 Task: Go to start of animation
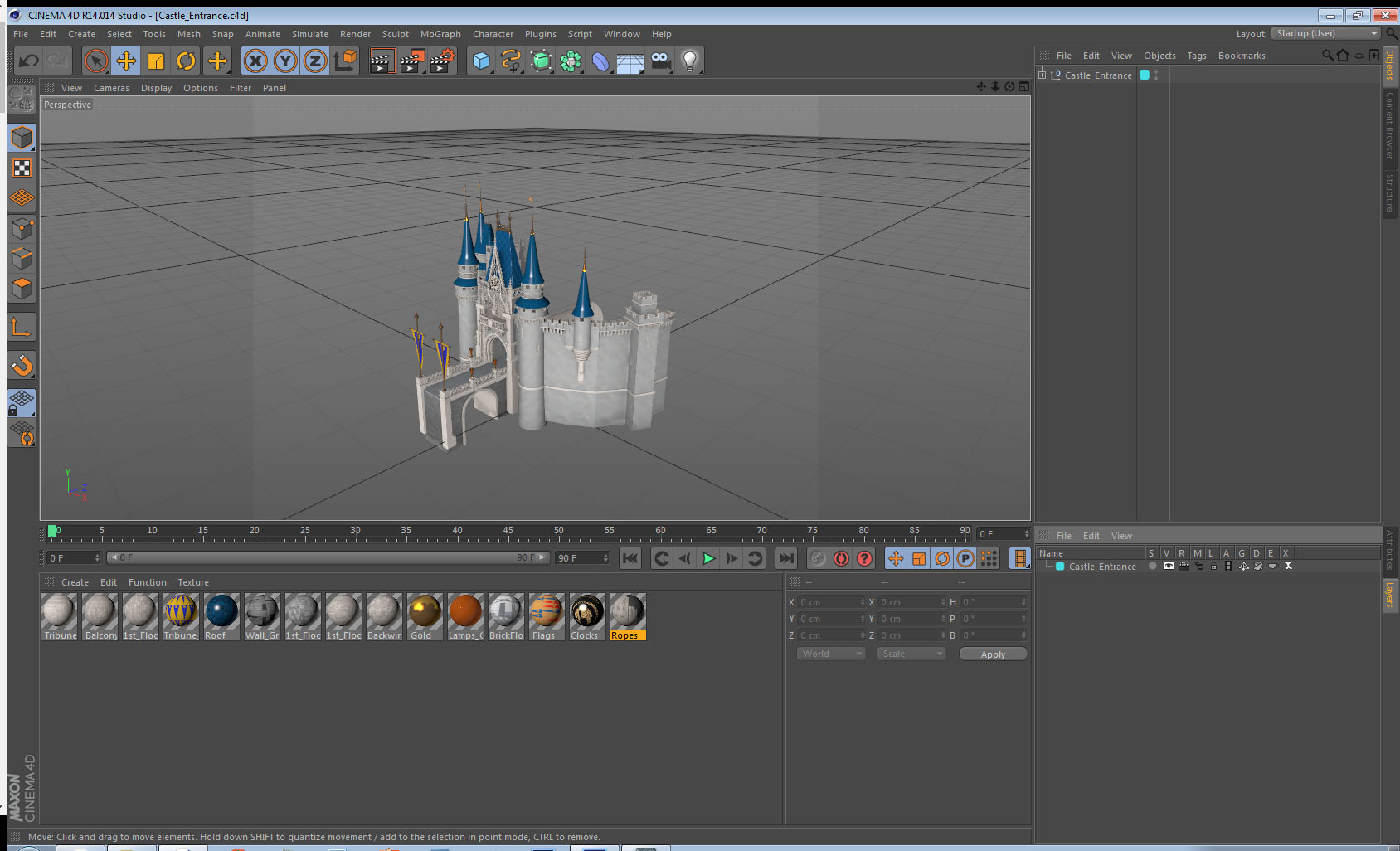(x=630, y=558)
